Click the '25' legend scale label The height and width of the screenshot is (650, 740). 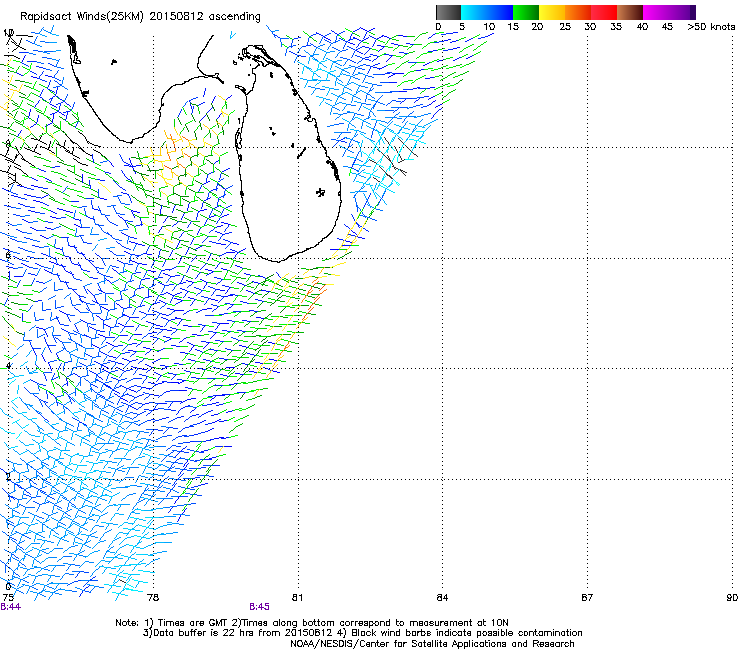click(x=565, y=27)
